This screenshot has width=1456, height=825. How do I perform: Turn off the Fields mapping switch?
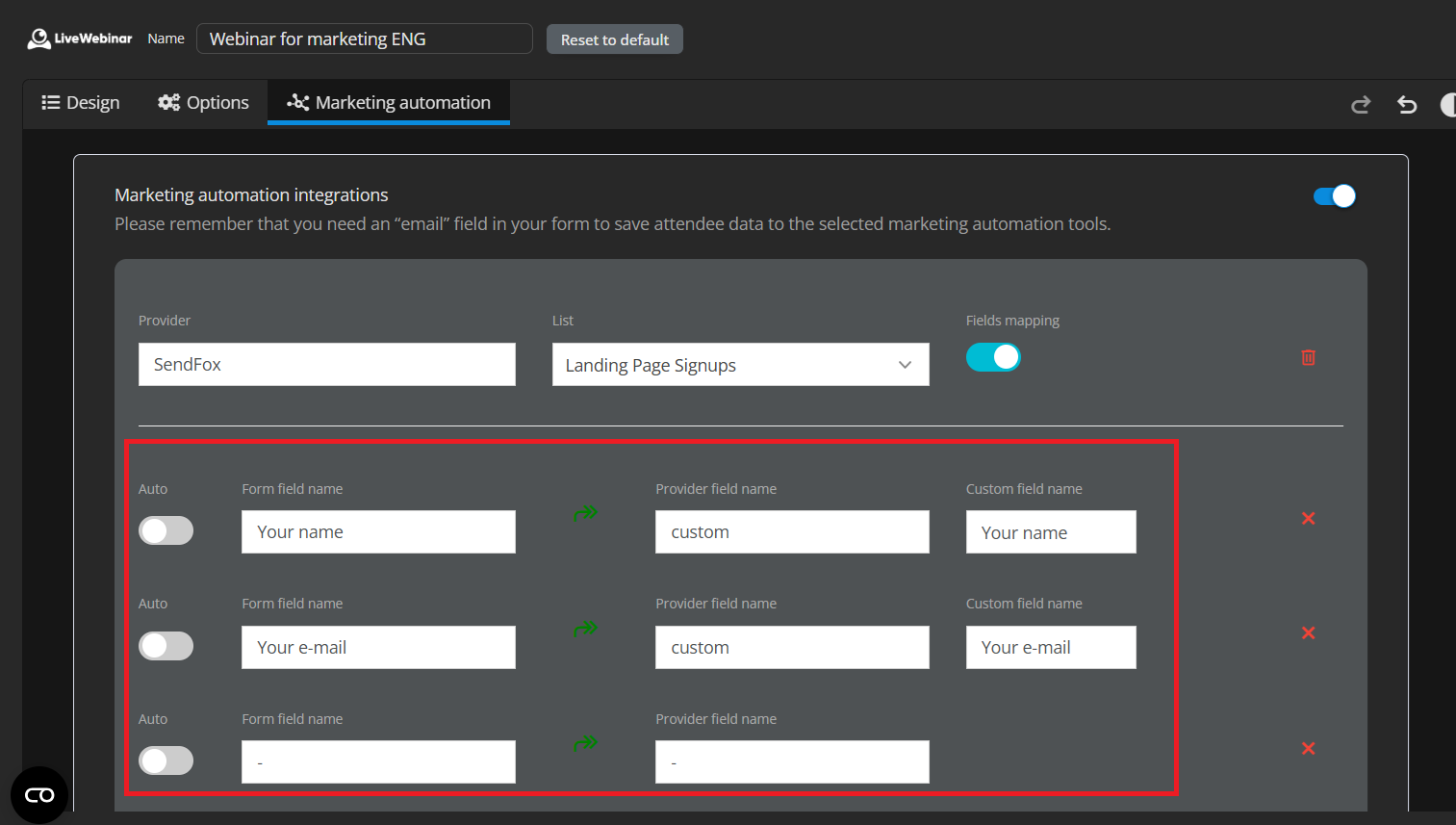(x=992, y=357)
